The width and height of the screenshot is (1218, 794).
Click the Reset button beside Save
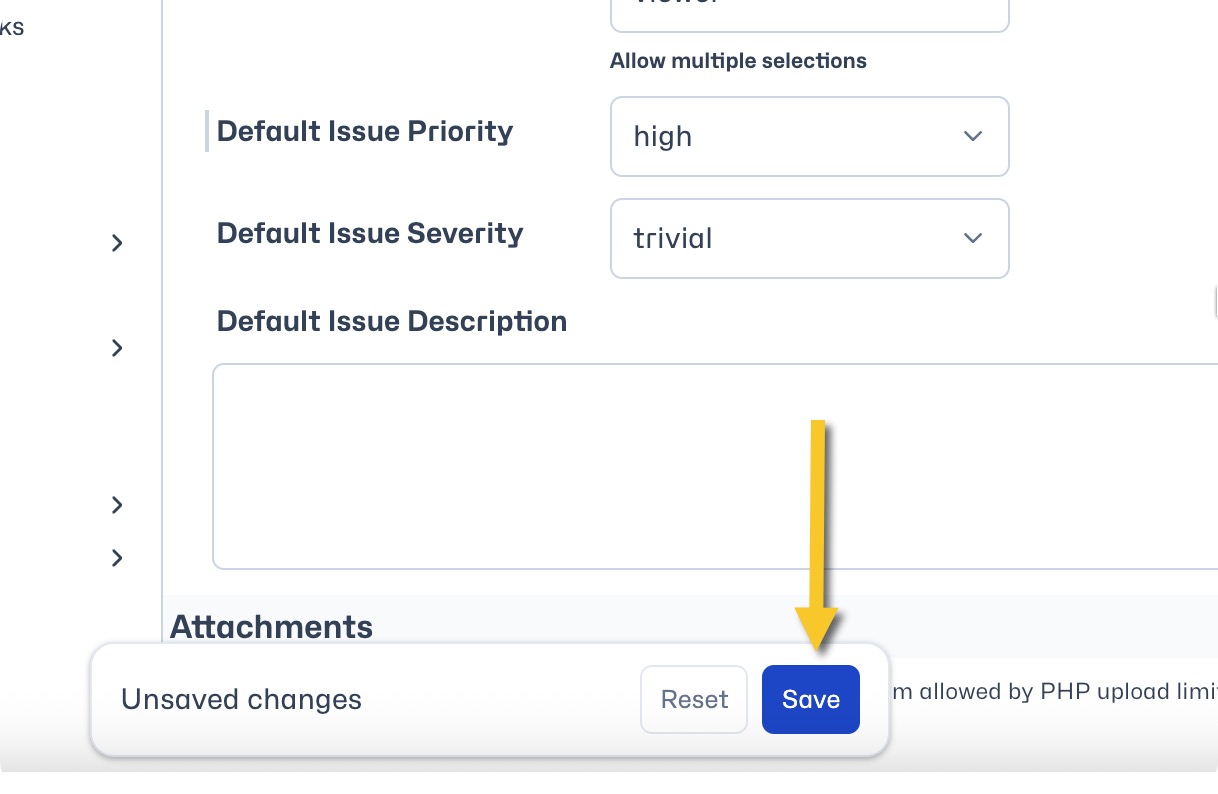tap(694, 699)
